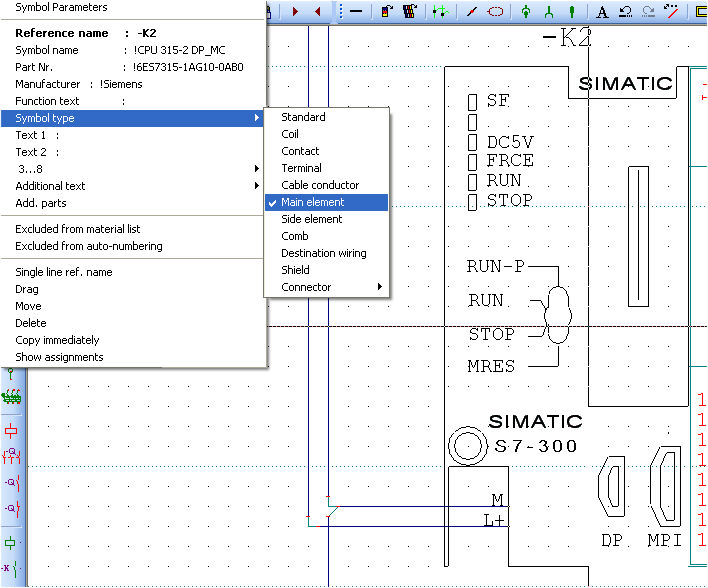This screenshot has height=588, width=708.
Task: Select the -K contact symbol icon
Action: 11,568
